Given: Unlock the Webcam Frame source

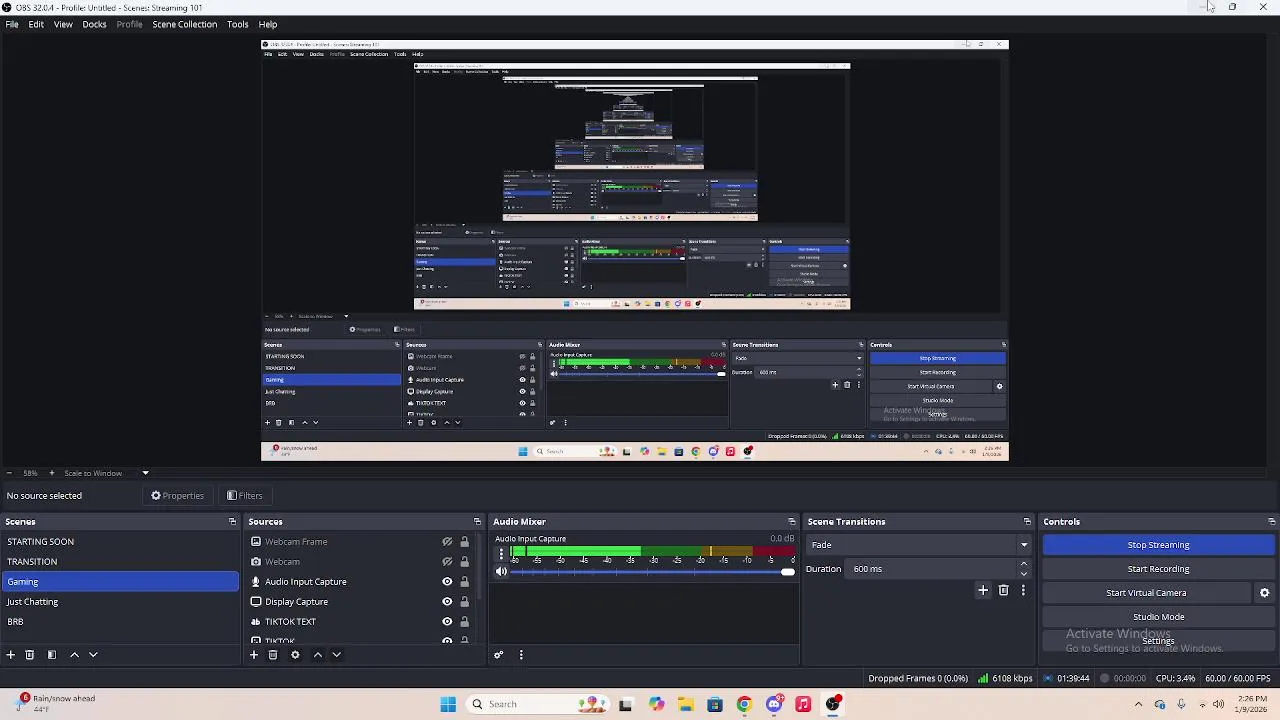Looking at the screenshot, I should click(x=464, y=542).
